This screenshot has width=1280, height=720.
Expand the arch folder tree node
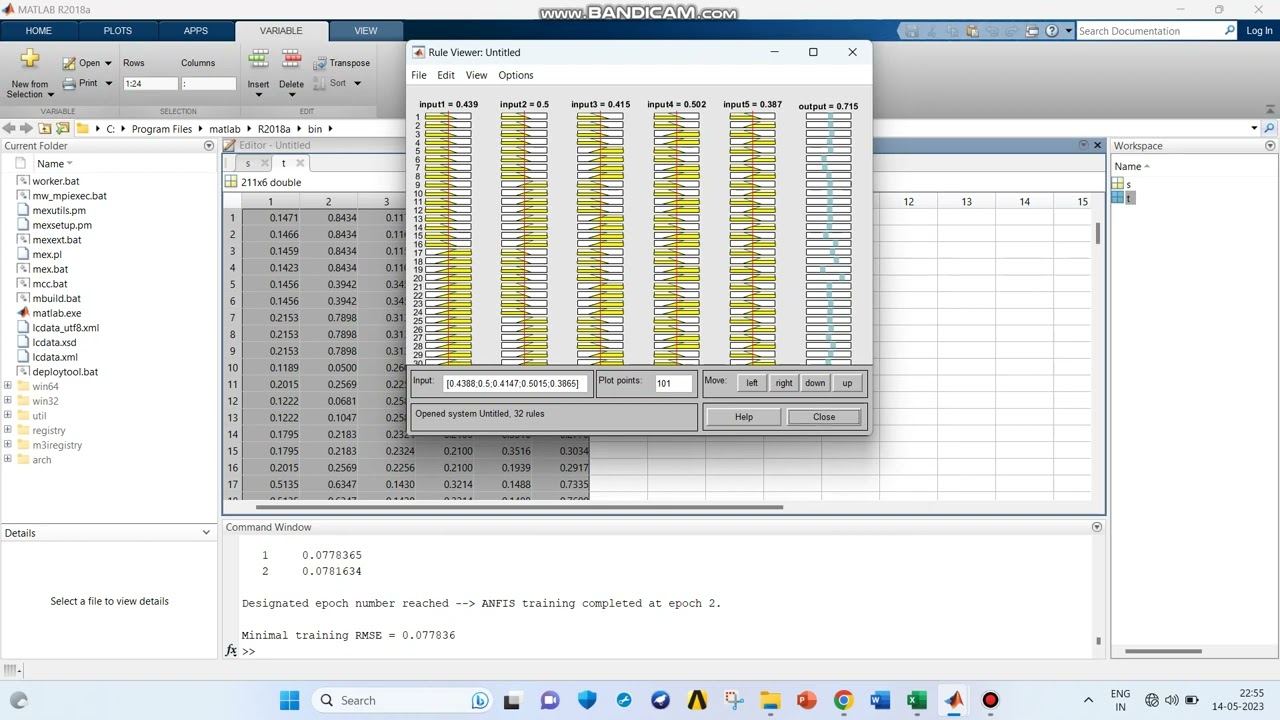[8, 460]
